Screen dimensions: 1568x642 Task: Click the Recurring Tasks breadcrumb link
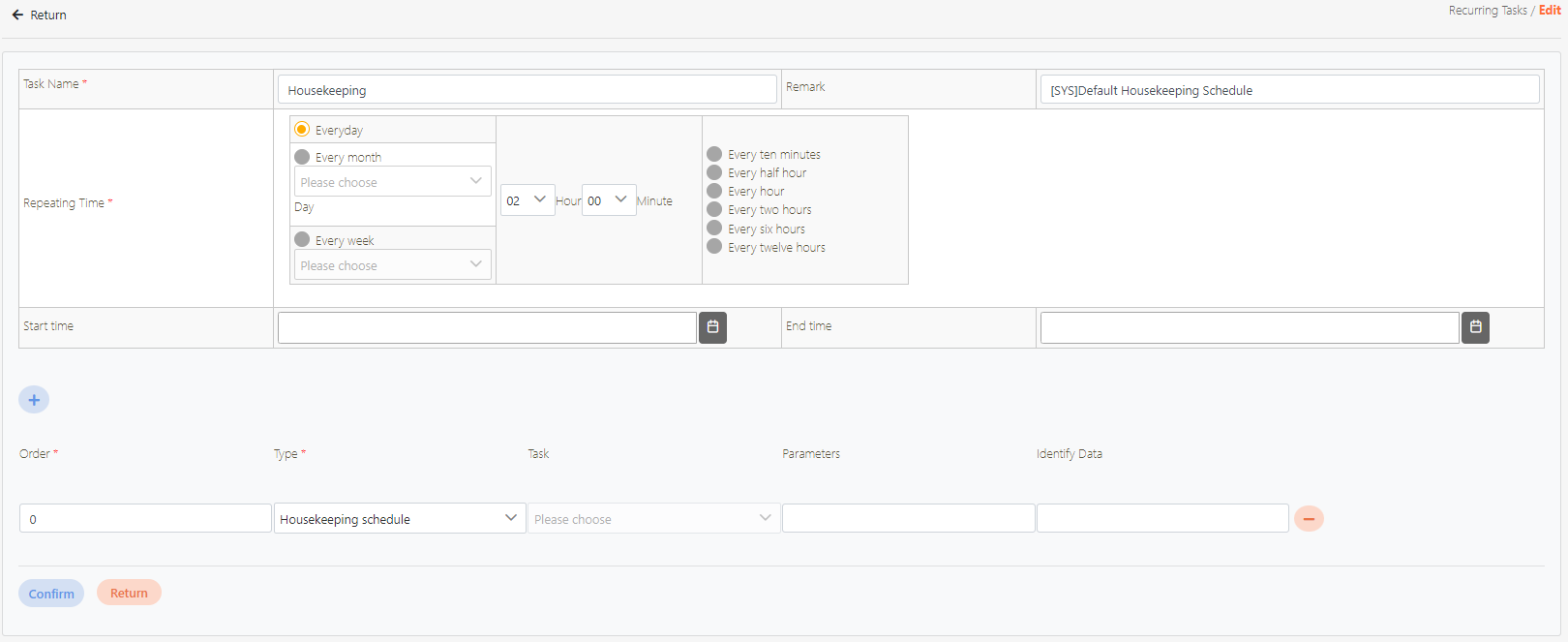point(1487,11)
